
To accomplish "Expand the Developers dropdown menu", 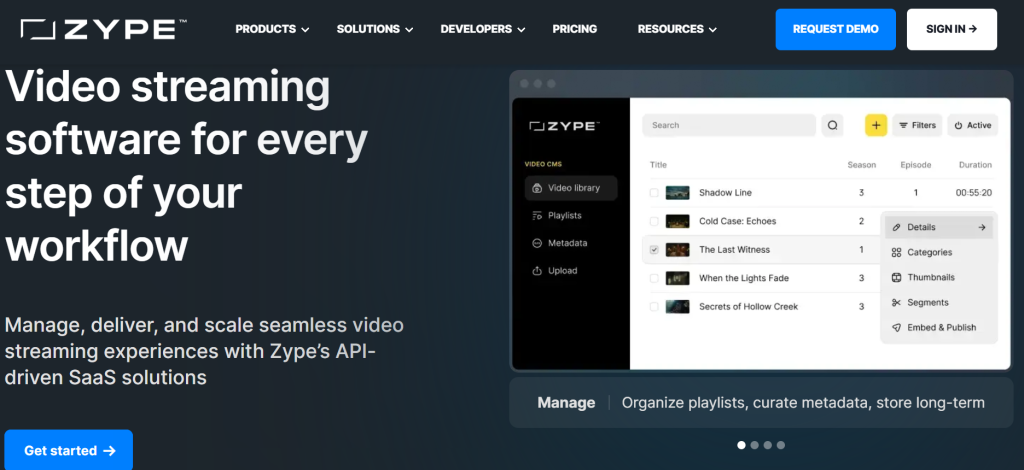I will pyautogui.click(x=483, y=29).
